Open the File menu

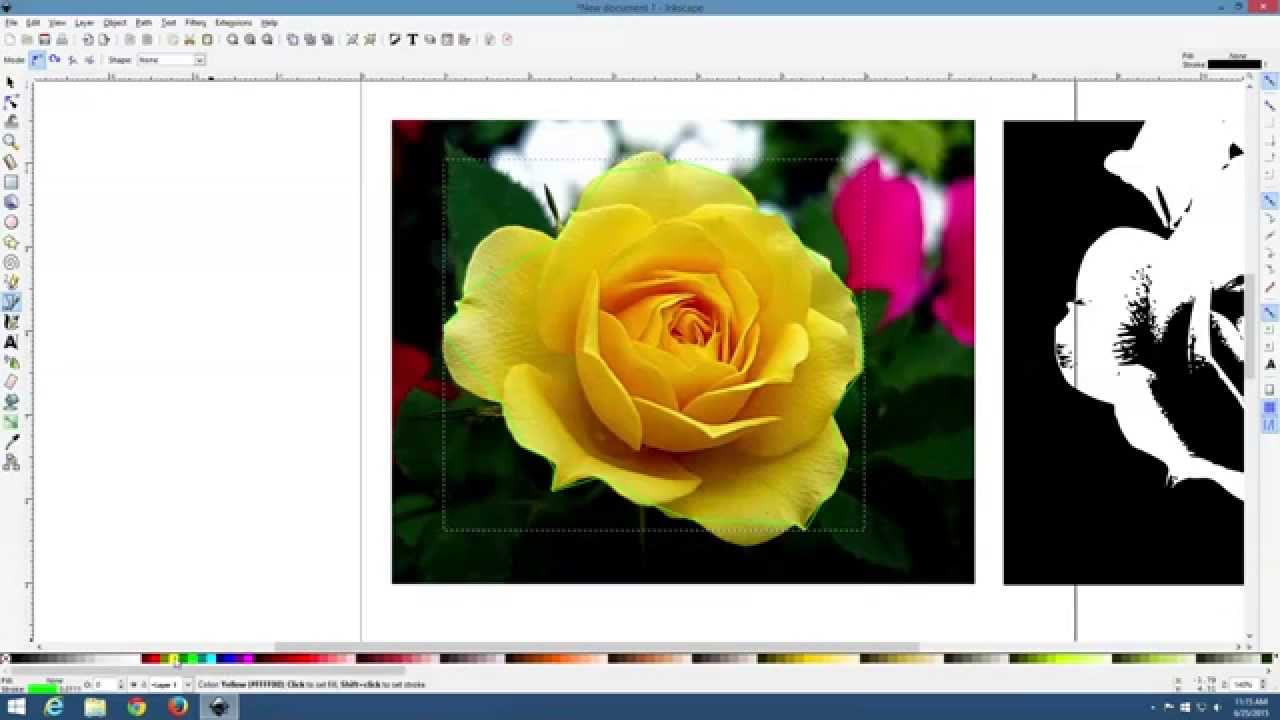pos(11,22)
